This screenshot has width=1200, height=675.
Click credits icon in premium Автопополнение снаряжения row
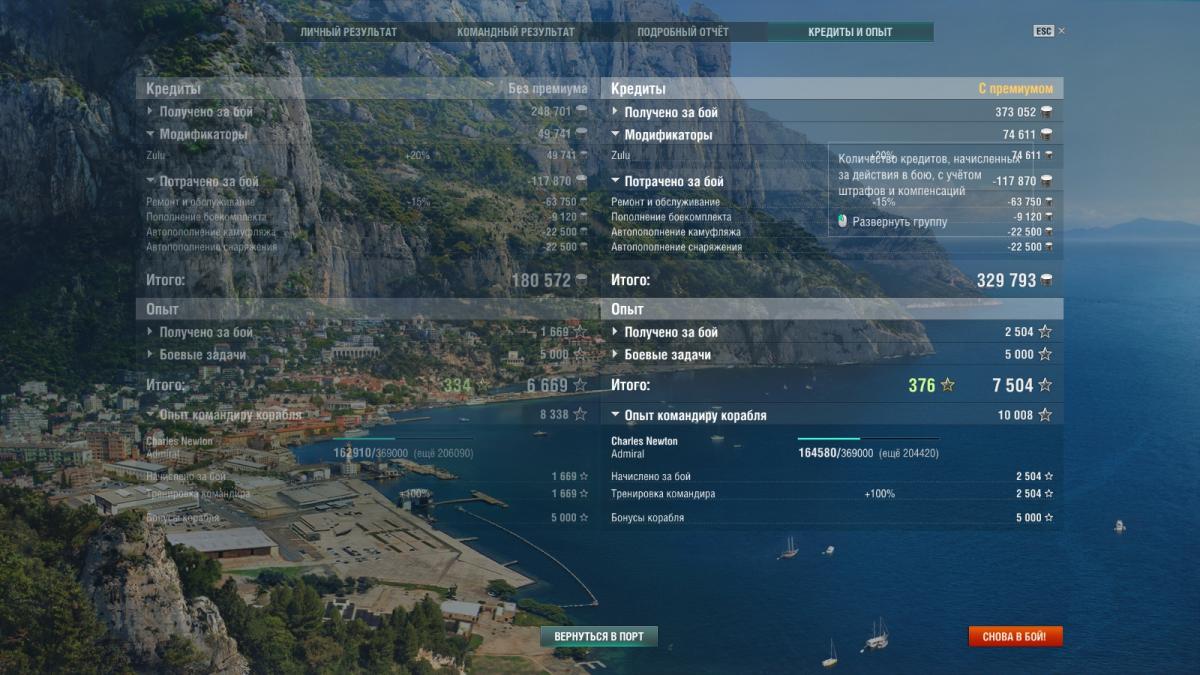point(1050,247)
